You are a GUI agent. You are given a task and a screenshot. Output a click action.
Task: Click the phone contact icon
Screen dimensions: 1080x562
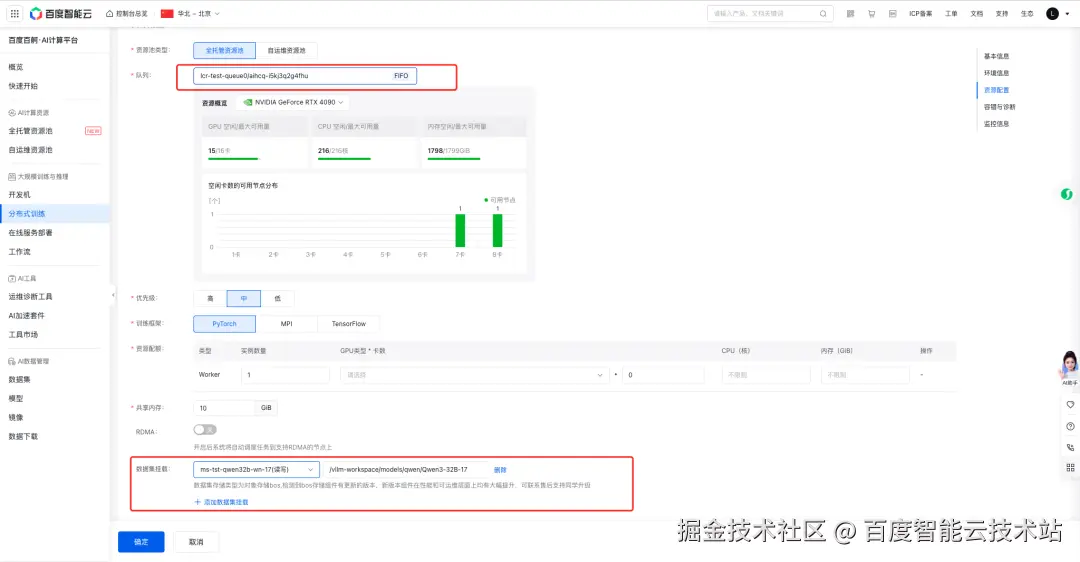1070,447
